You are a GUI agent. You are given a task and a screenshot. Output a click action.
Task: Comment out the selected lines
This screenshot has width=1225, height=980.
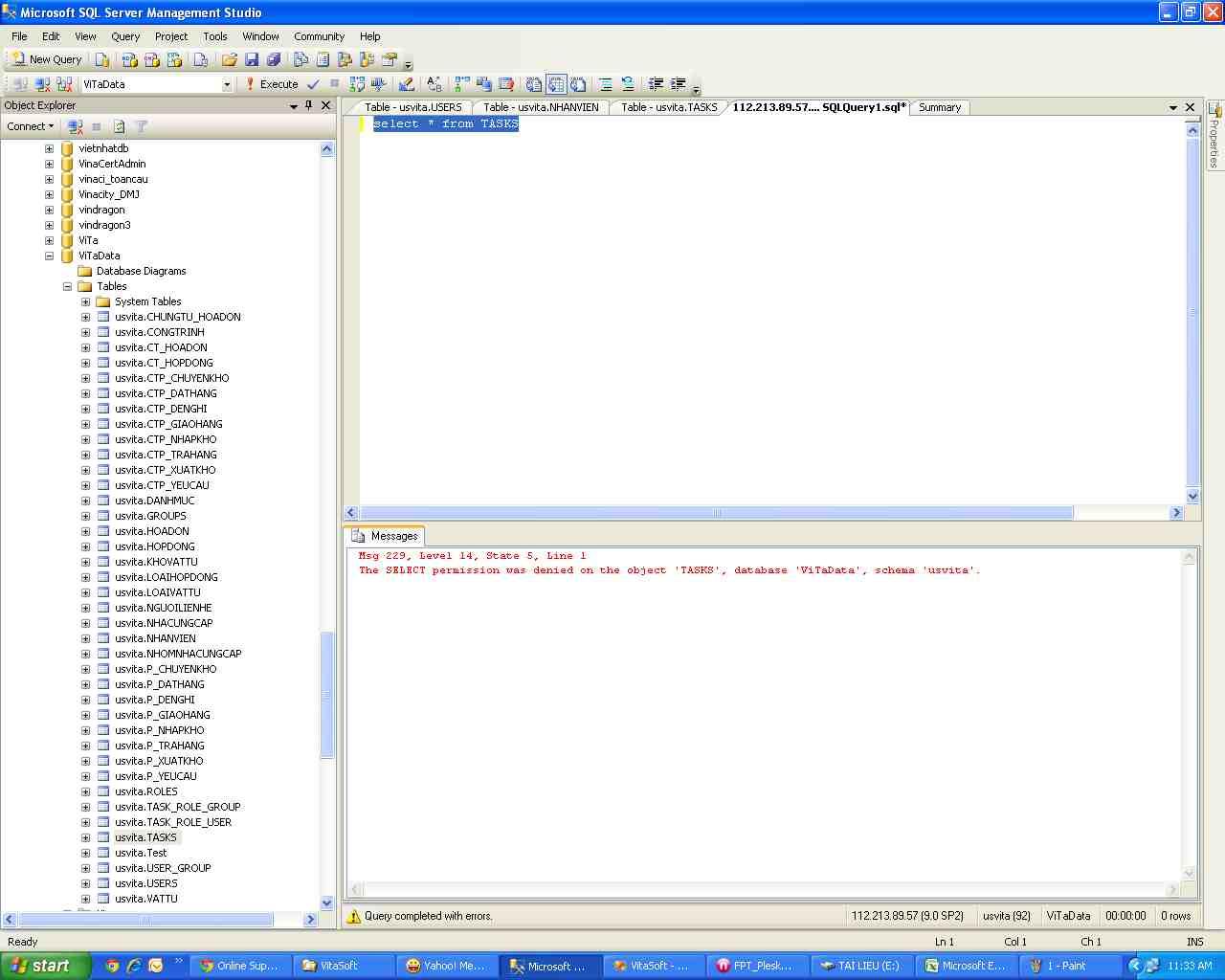(x=606, y=84)
